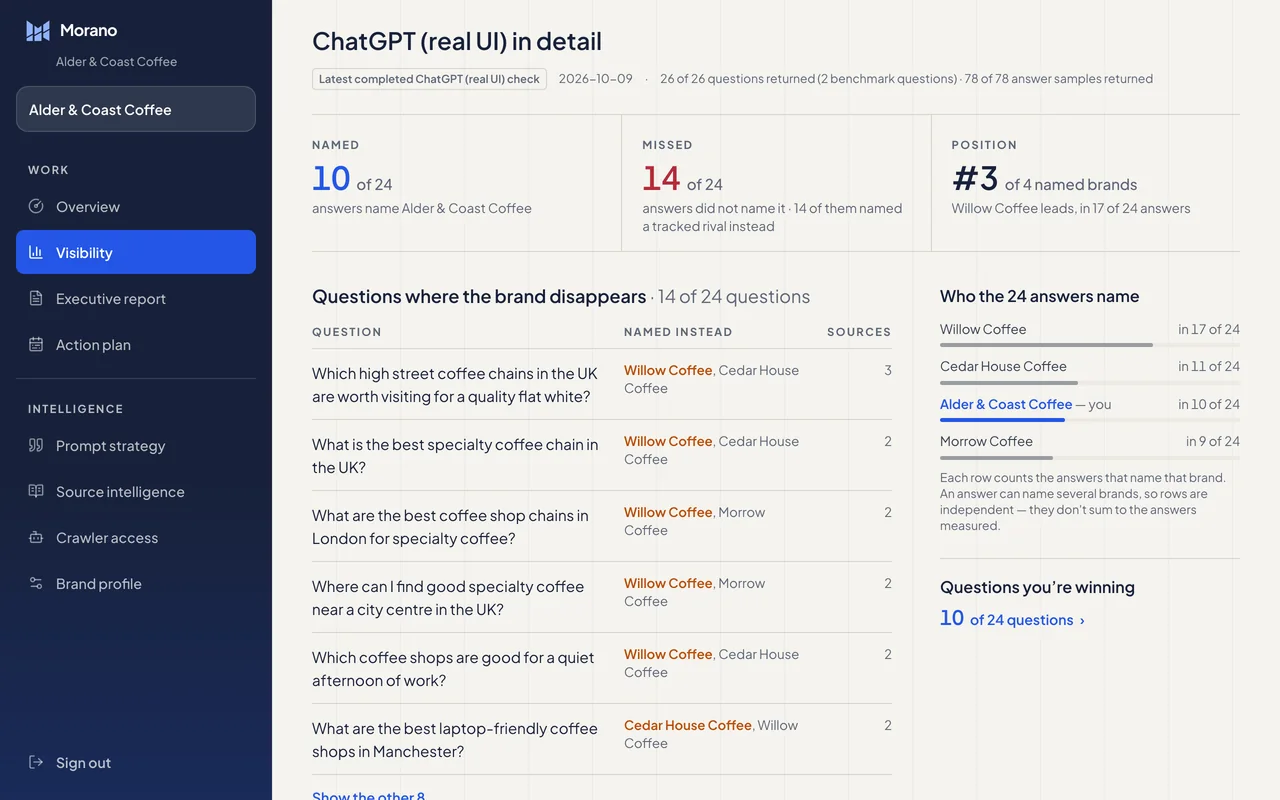This screenshot has width=1280, height=800.
Task: Click the Action plan calendar icon
Action: 36,345
